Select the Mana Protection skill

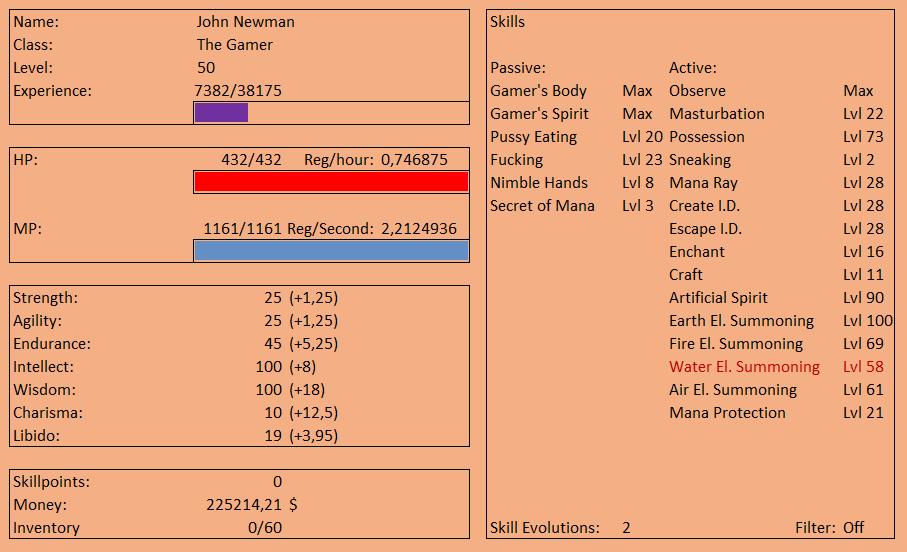click(x=727, y=413)
